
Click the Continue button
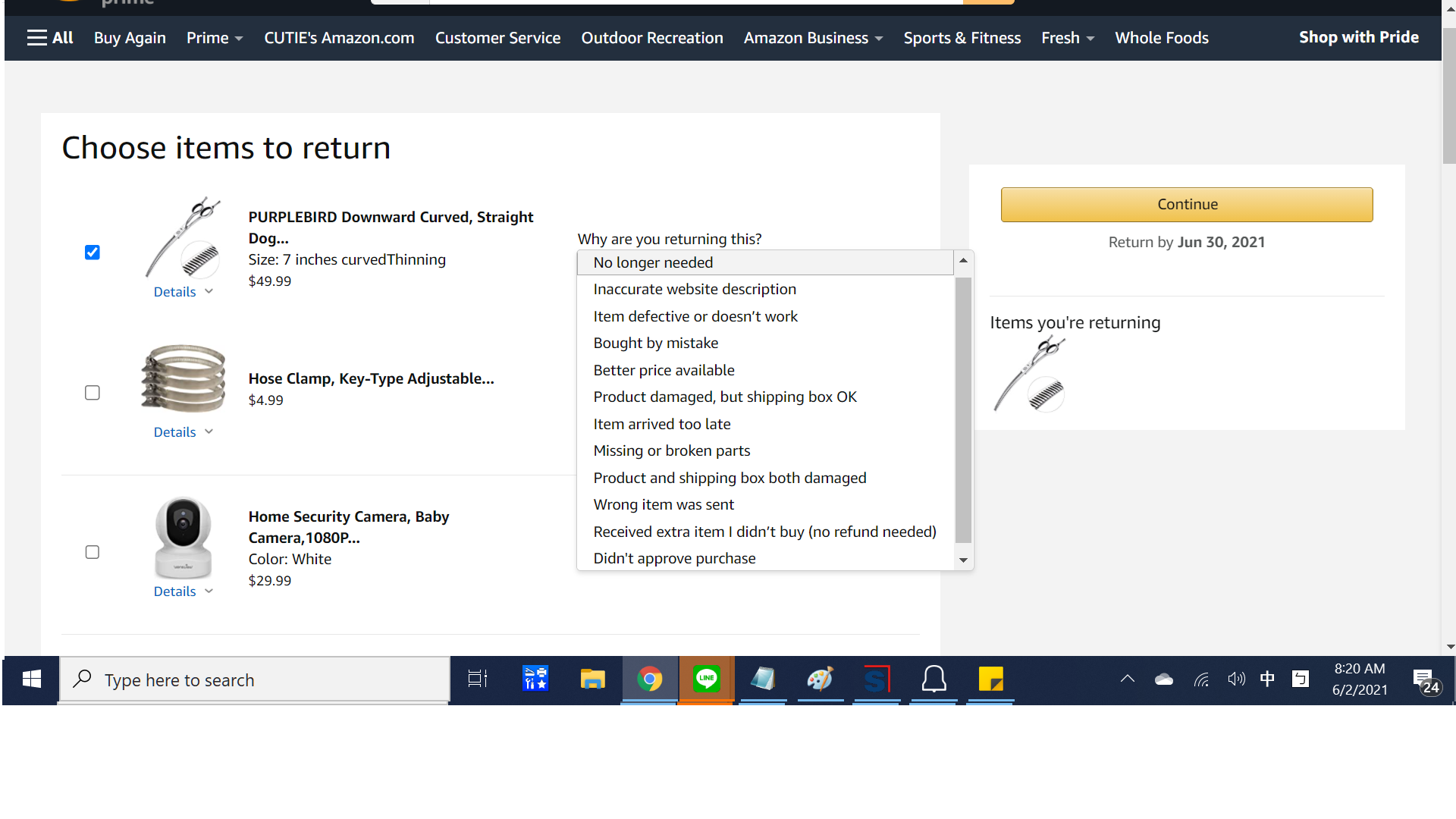(1187, 205)
